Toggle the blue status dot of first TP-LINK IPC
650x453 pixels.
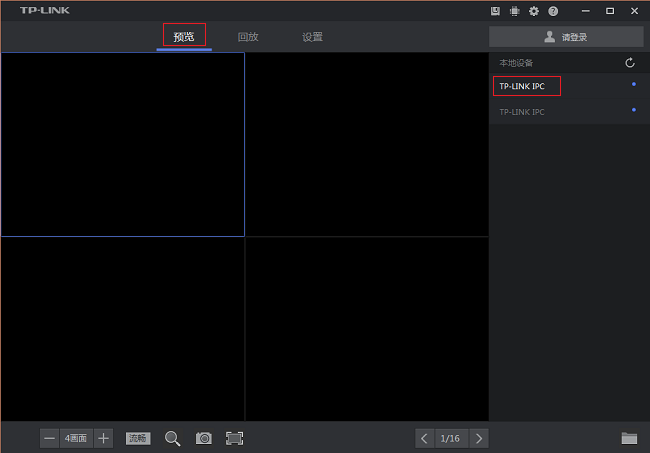point(634,85)
